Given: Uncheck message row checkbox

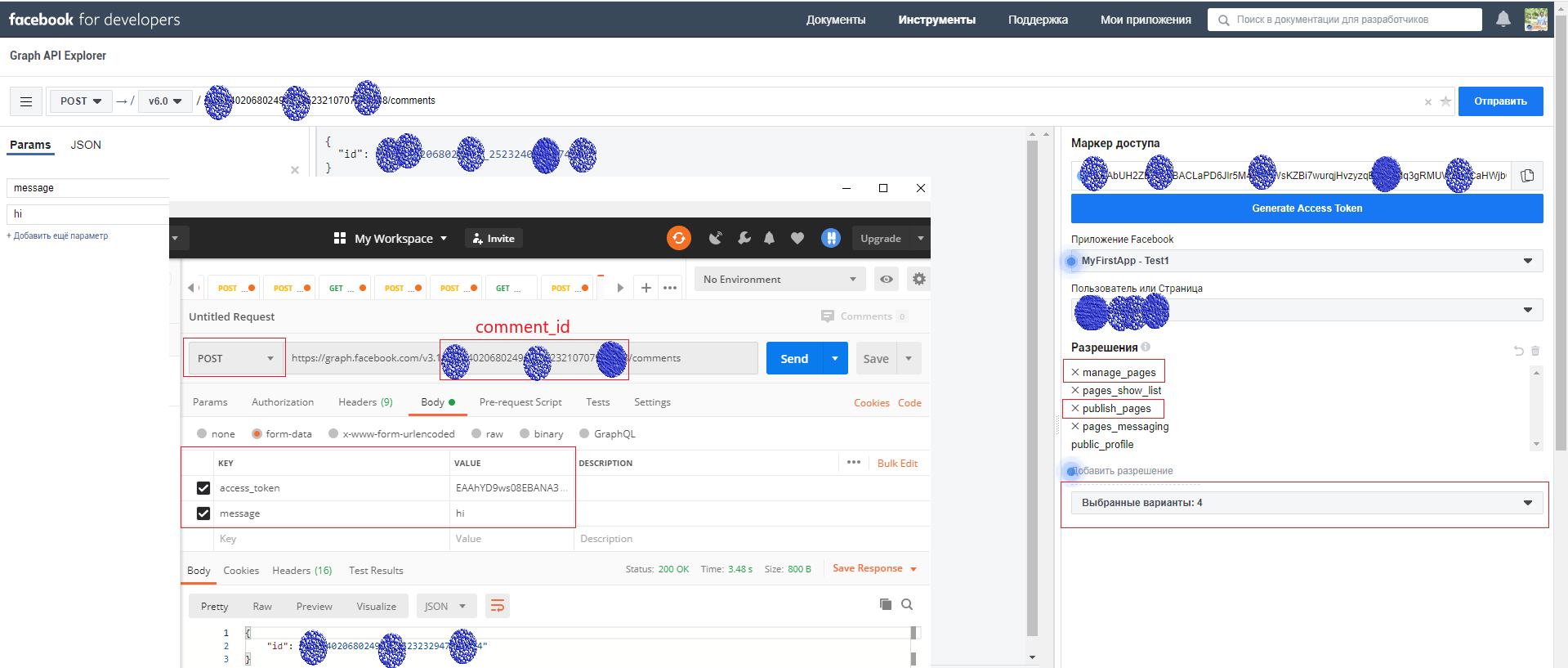Looking at the screenshot, I should click(203, 513).
